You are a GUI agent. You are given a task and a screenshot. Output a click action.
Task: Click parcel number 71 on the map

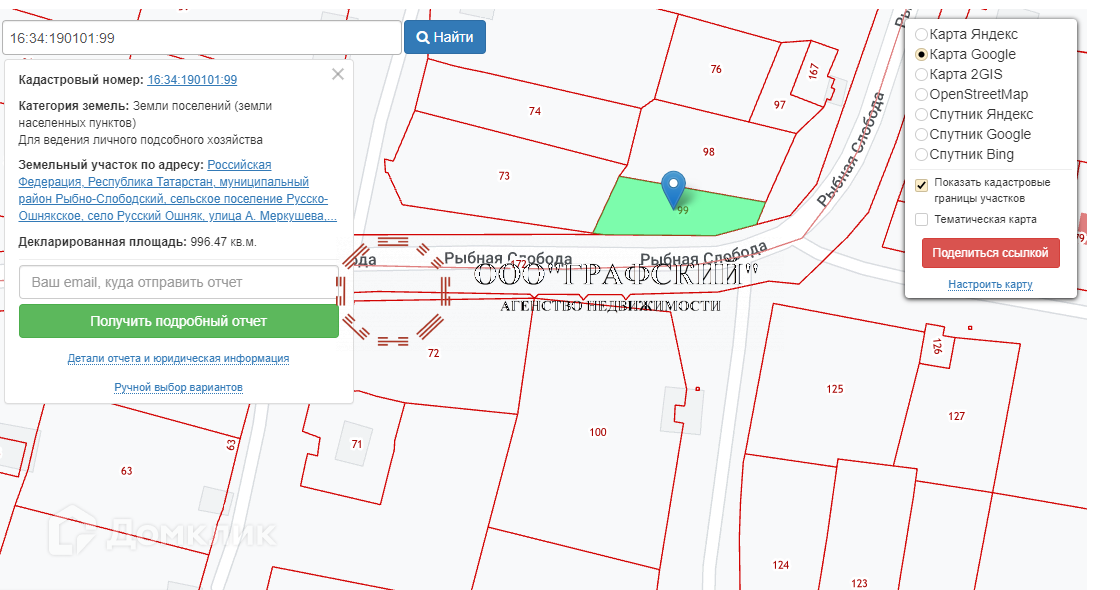click(356, 444)
